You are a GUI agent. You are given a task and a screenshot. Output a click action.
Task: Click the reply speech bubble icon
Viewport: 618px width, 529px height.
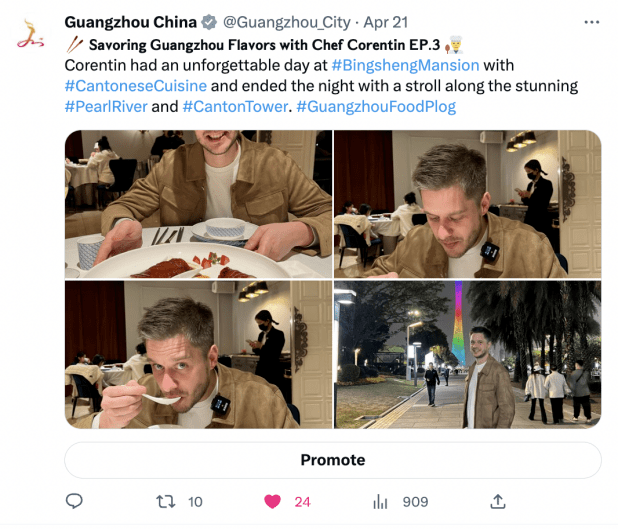pyautogui.click(x=74, y=501)
